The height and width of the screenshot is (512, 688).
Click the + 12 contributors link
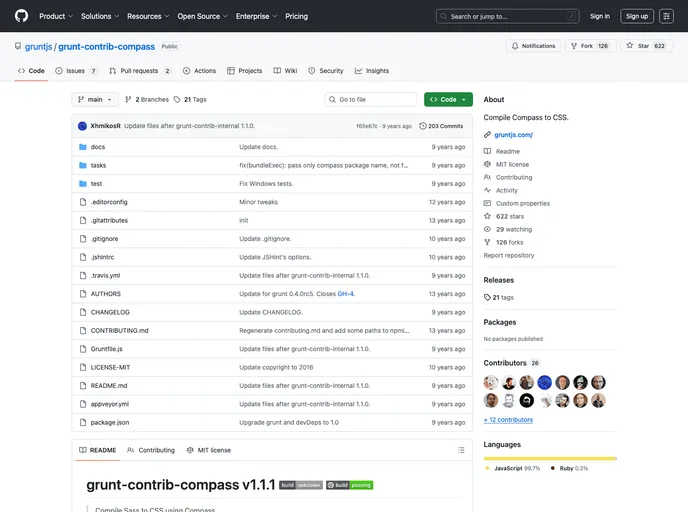click(x=508, y=420)
